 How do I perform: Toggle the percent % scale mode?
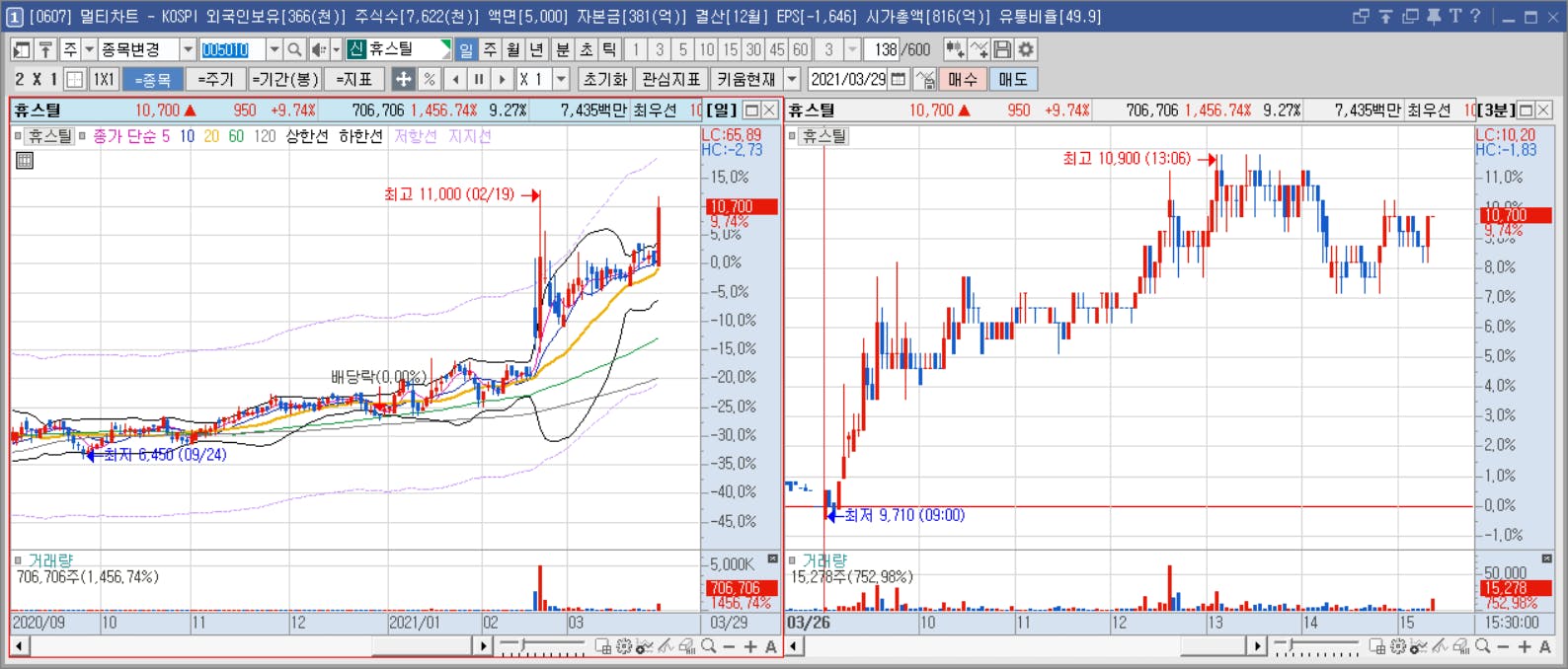point(429,79)
